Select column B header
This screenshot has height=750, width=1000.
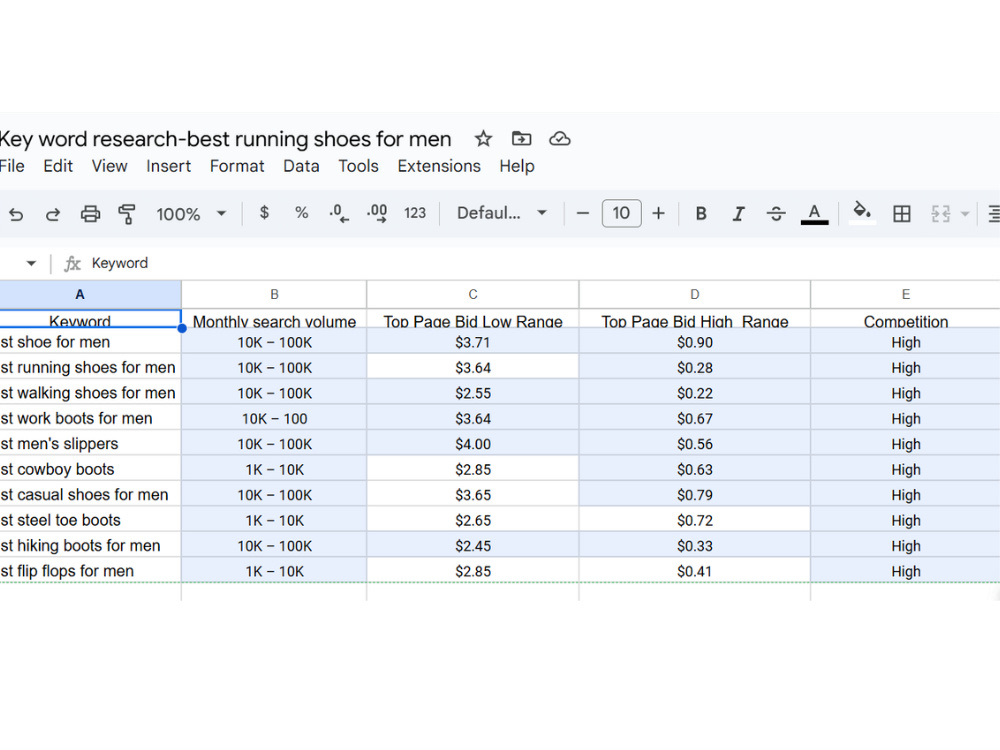point(274,295)
